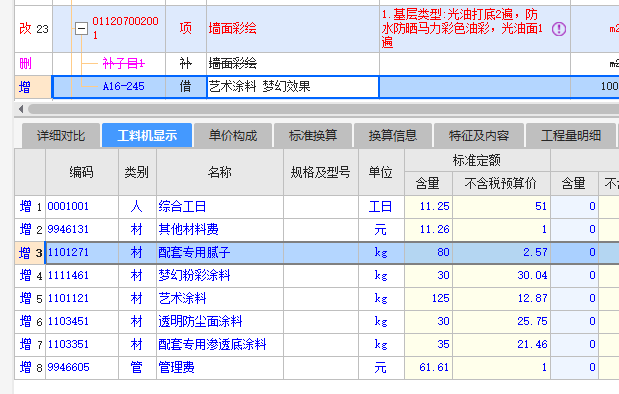
Task: Click the 名称 column header
Action: click(x=219, y=172)
